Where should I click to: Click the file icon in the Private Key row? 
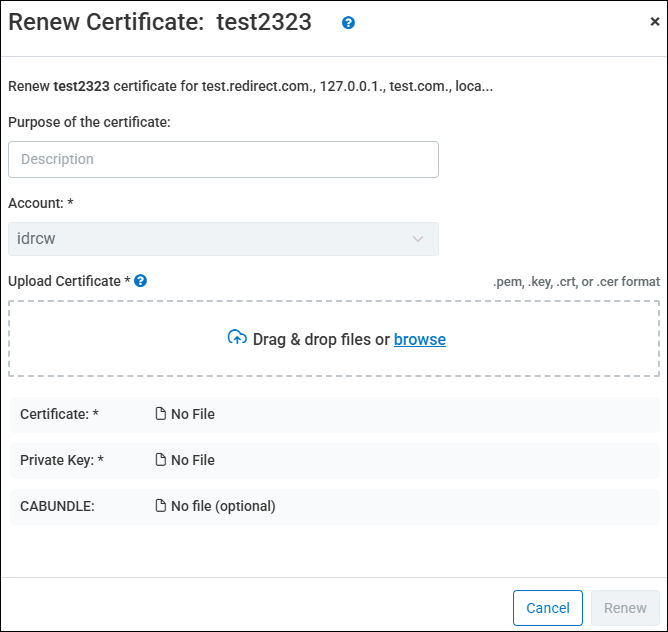(160, 460)
